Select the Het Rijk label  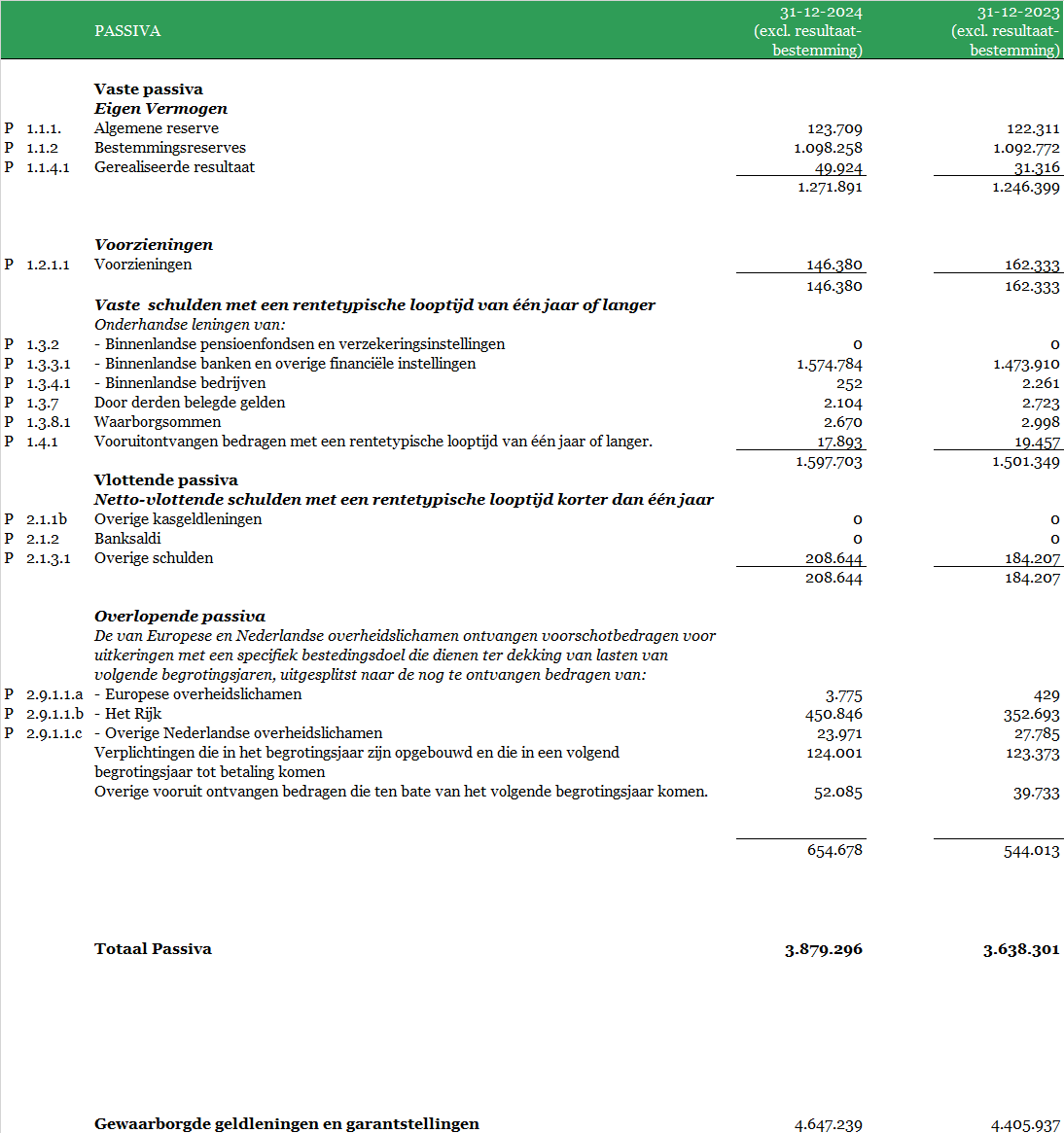pyautogui.click(x=128, y=714)
